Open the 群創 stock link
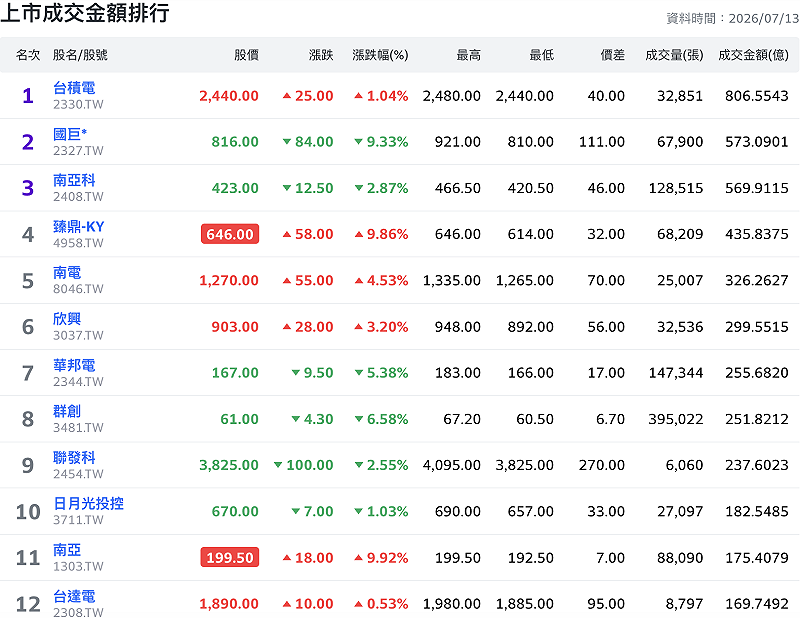 point(67,411)
